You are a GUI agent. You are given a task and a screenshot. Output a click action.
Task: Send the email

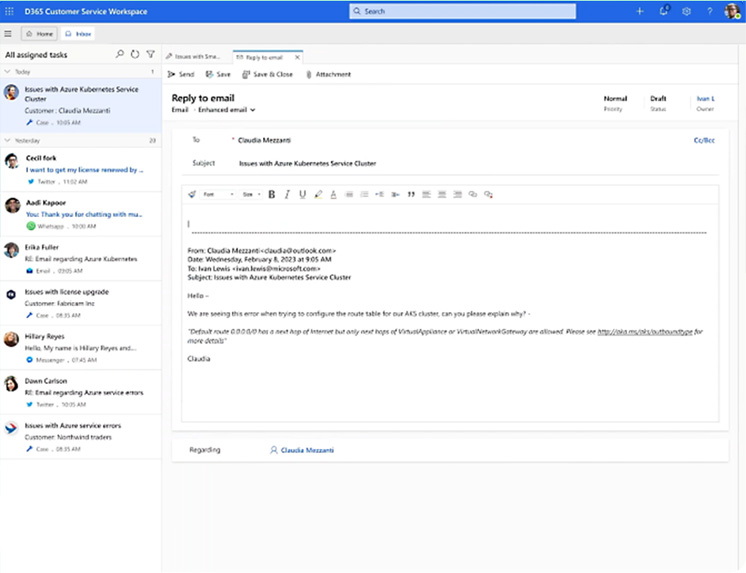tap(181, 74)
